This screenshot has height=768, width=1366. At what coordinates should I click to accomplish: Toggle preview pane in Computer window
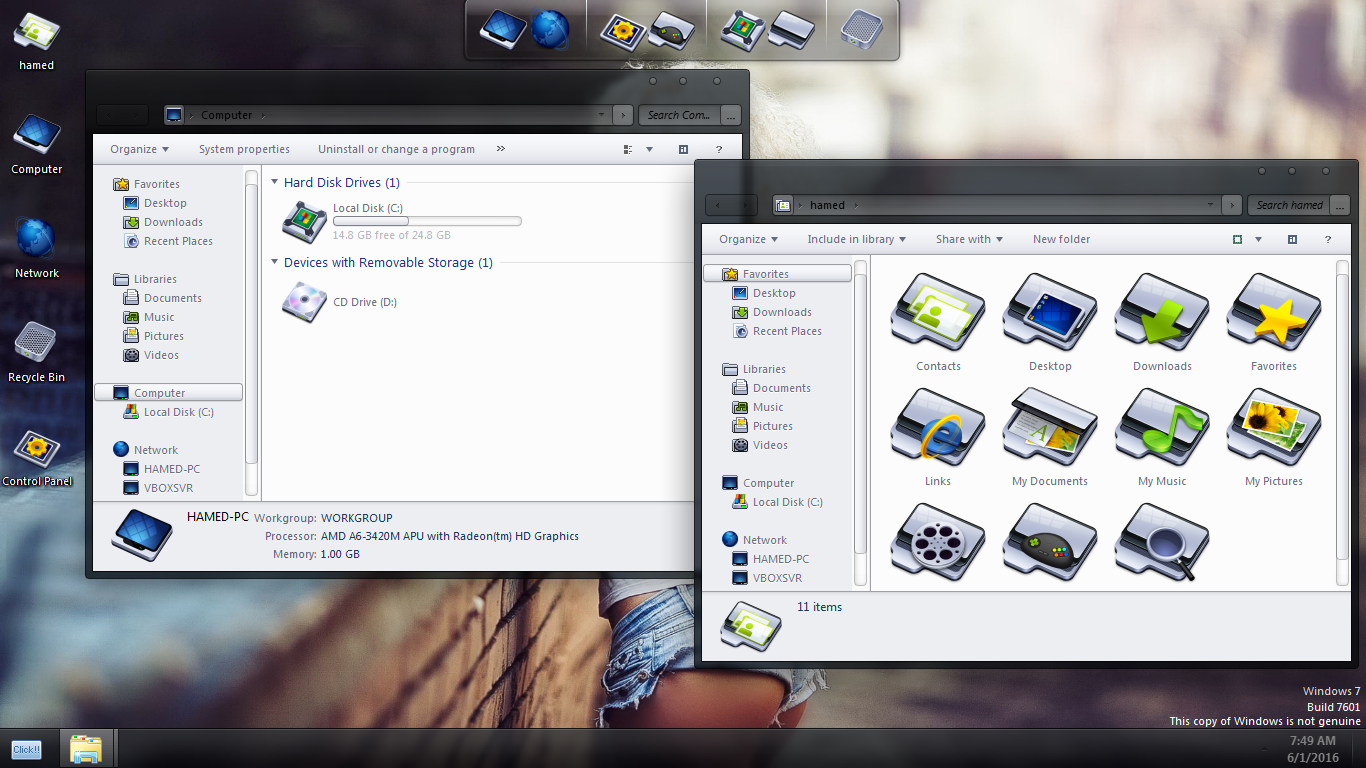coord(683,150)
